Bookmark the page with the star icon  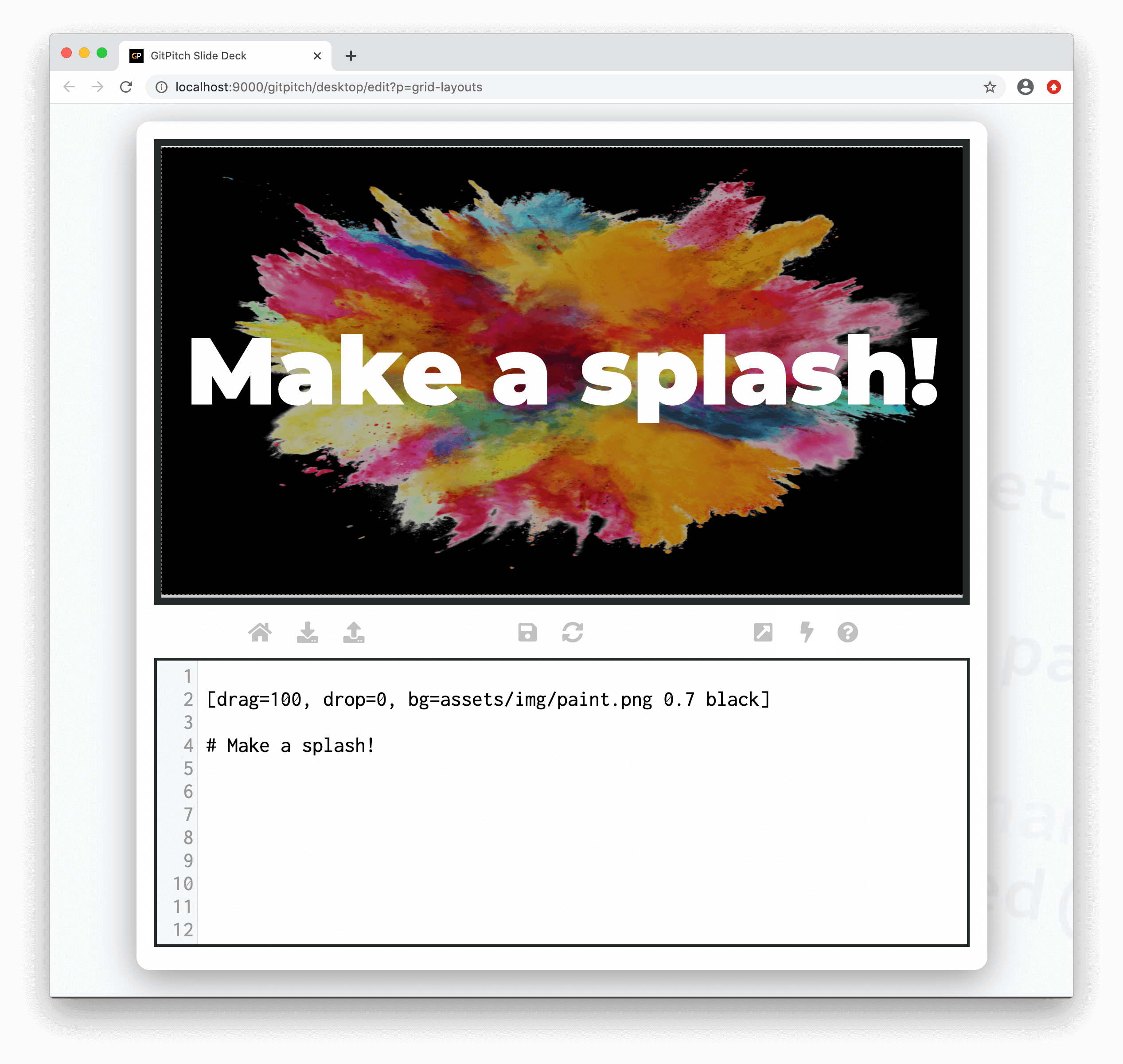tap(990, 87)
